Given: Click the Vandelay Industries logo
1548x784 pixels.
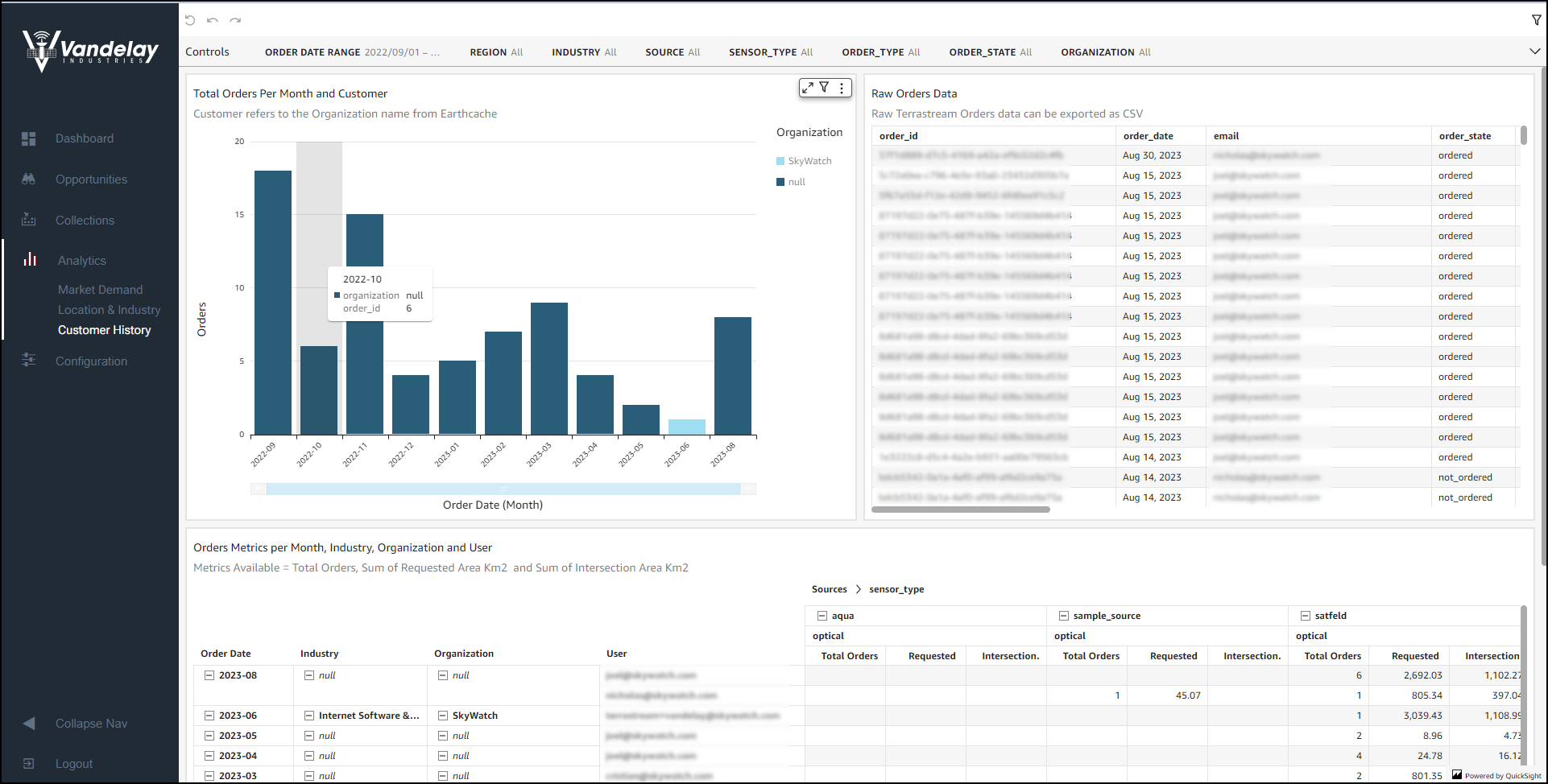Looking at the screenshot, I should [x=90, y=51].
